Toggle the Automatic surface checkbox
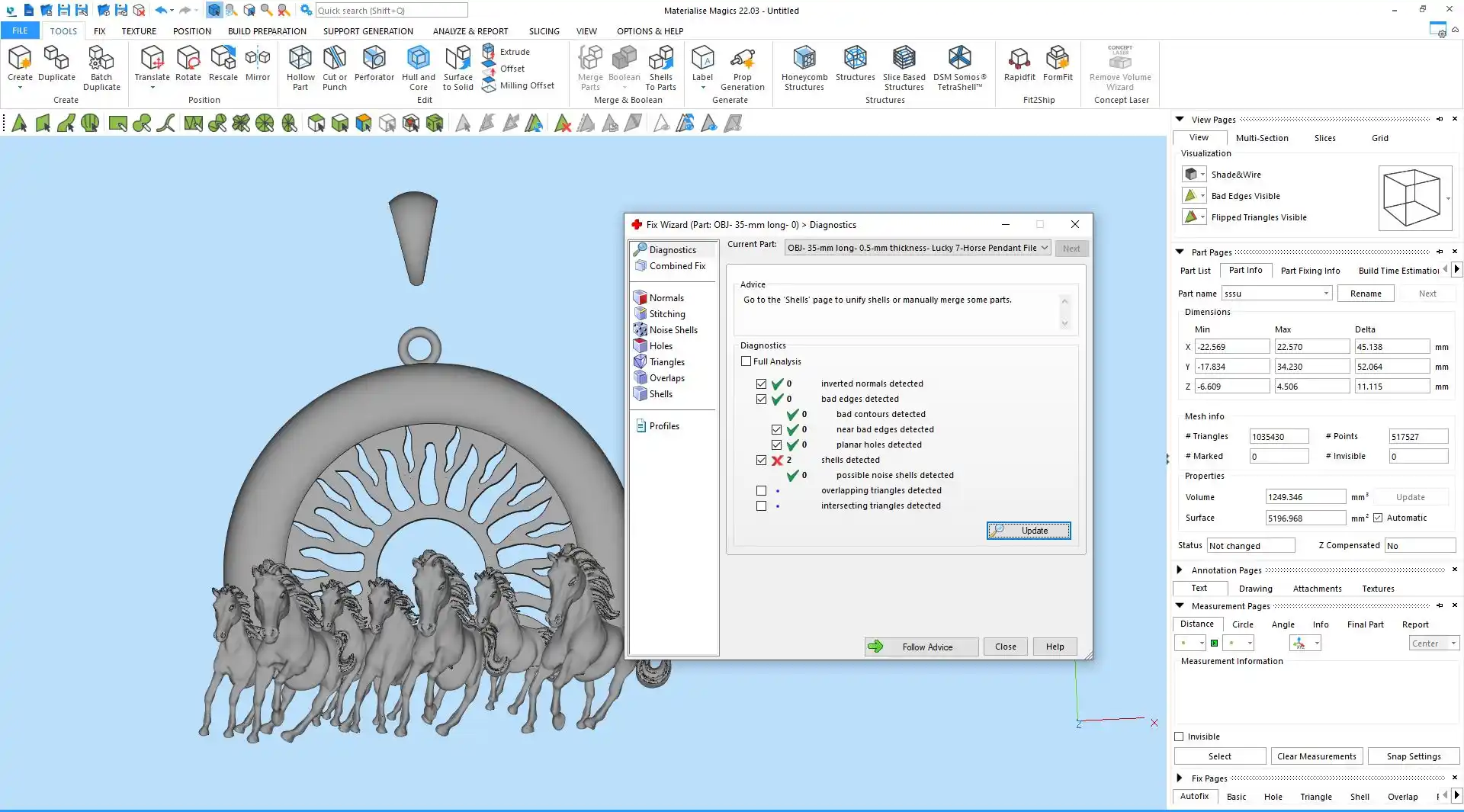The width and height of the screenshot is (1464, 812). pyautogui.click(x=1378, y=518)
